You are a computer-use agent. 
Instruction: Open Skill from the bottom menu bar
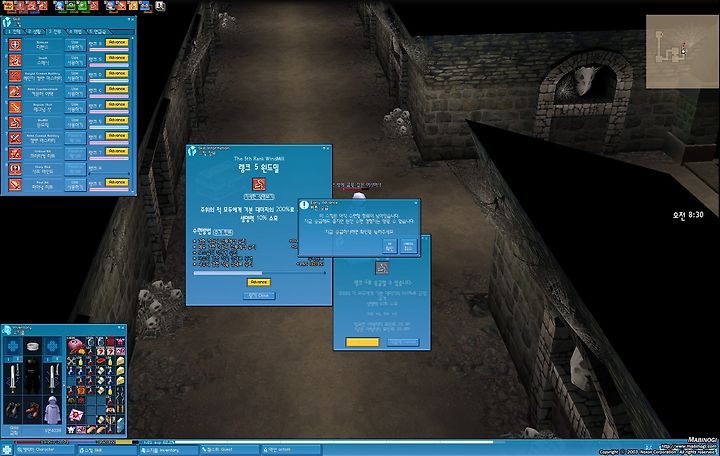106,450
